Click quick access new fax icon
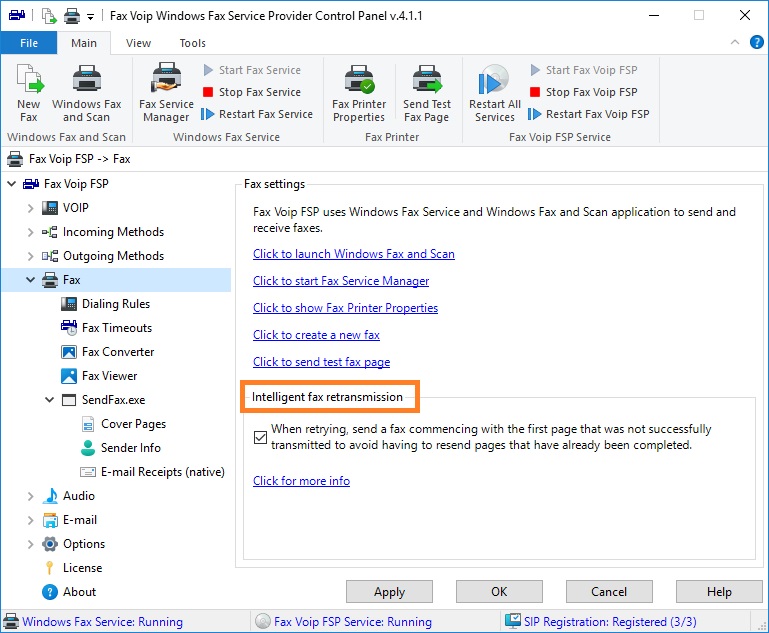The image size is (769, 633). click(x=49, y=16)
